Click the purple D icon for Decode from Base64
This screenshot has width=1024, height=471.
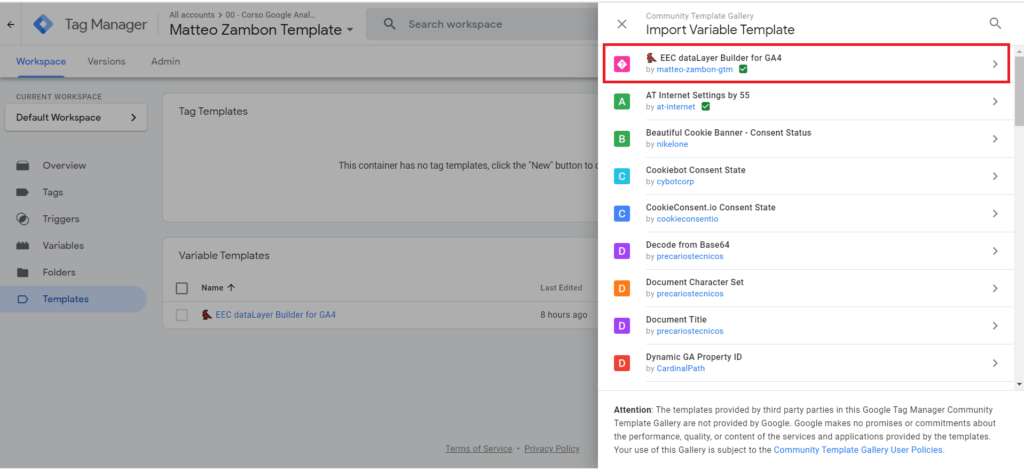(622, 251)
